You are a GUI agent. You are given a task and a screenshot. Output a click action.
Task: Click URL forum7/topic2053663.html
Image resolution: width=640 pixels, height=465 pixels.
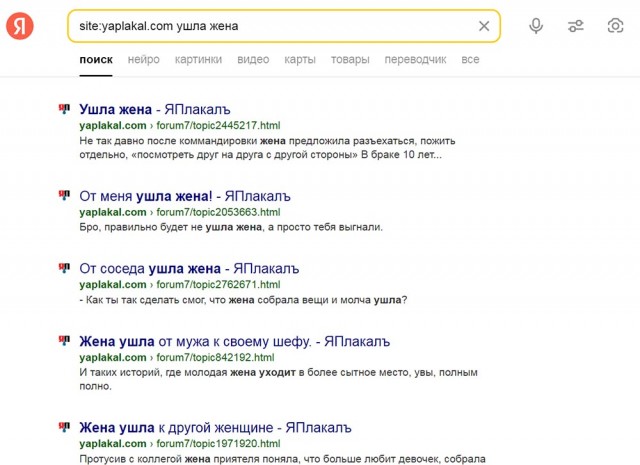218,212
